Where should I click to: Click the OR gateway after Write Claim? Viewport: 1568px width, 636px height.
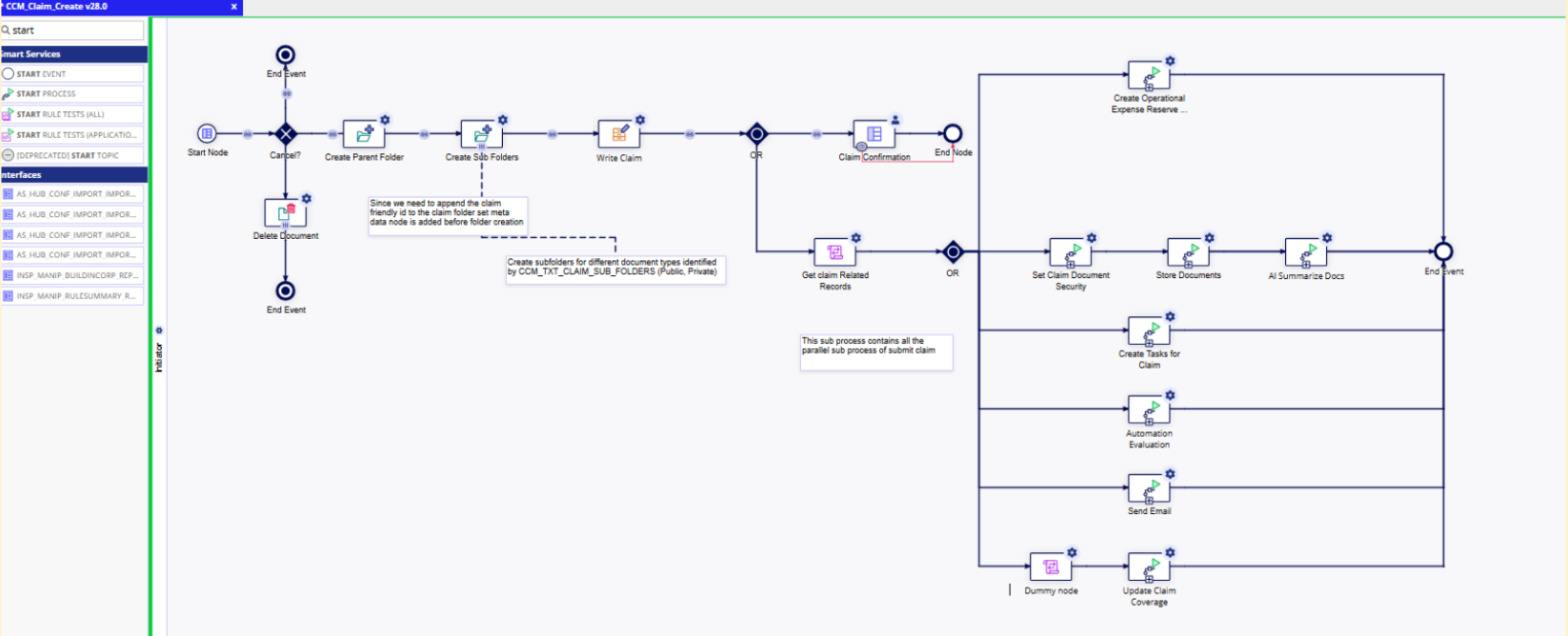click(x=756, y=134)
